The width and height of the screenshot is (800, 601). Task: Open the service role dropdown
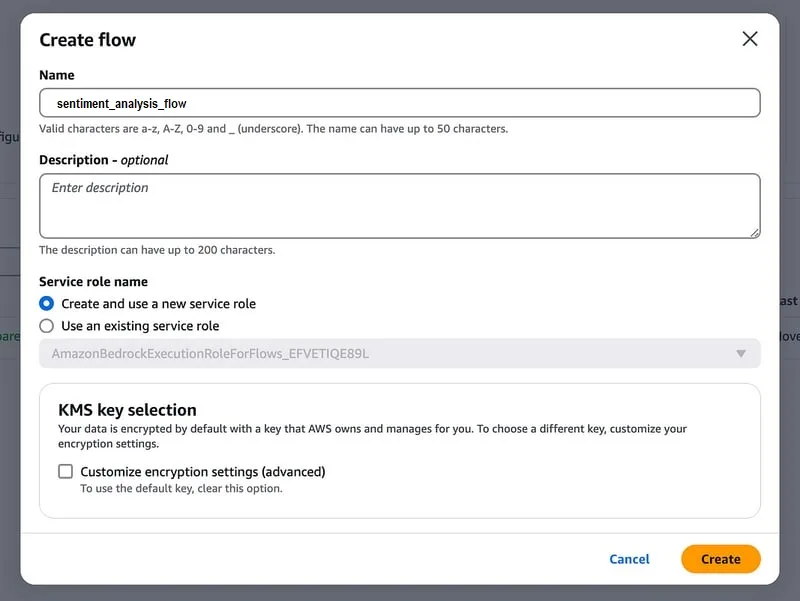(399, 354)
